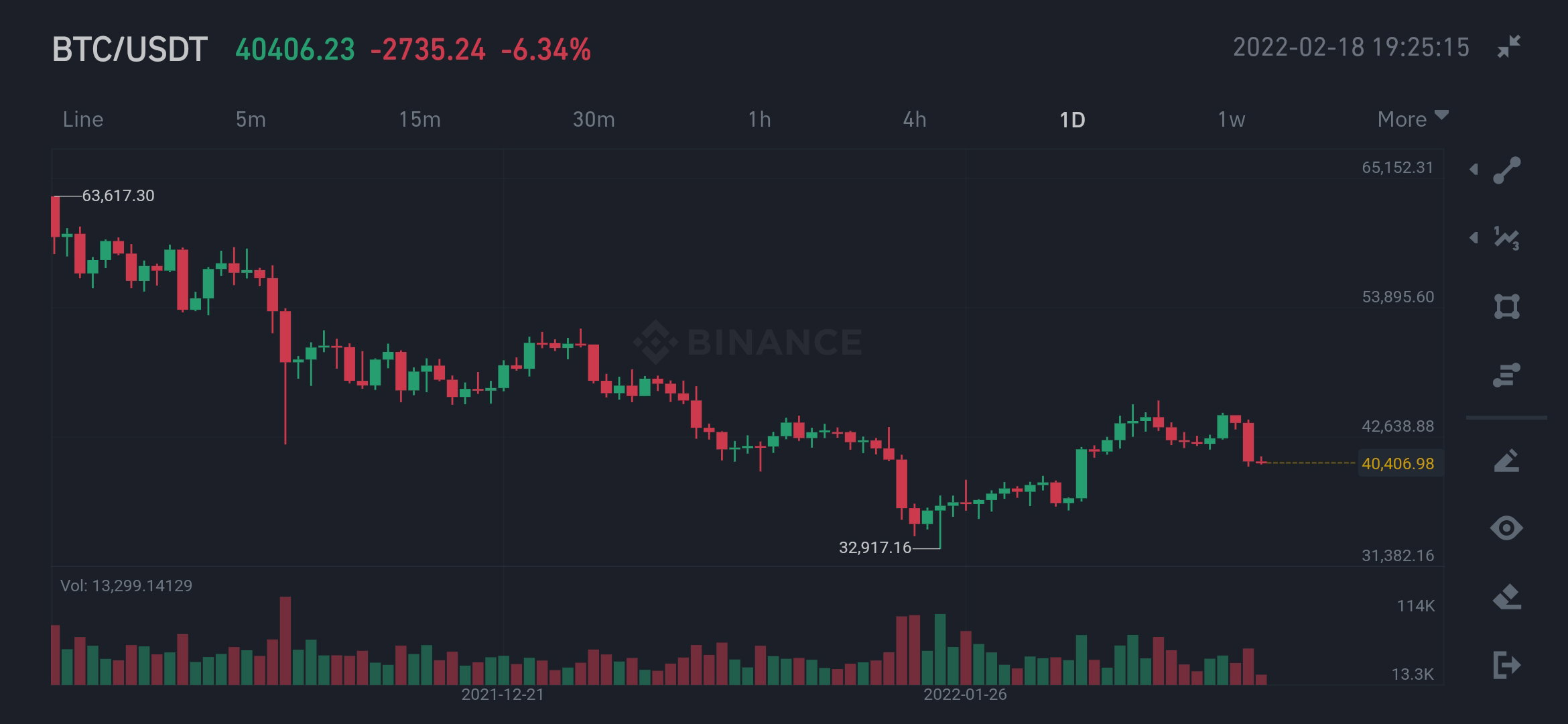Switch to the 4h interval

pos(915,119)
